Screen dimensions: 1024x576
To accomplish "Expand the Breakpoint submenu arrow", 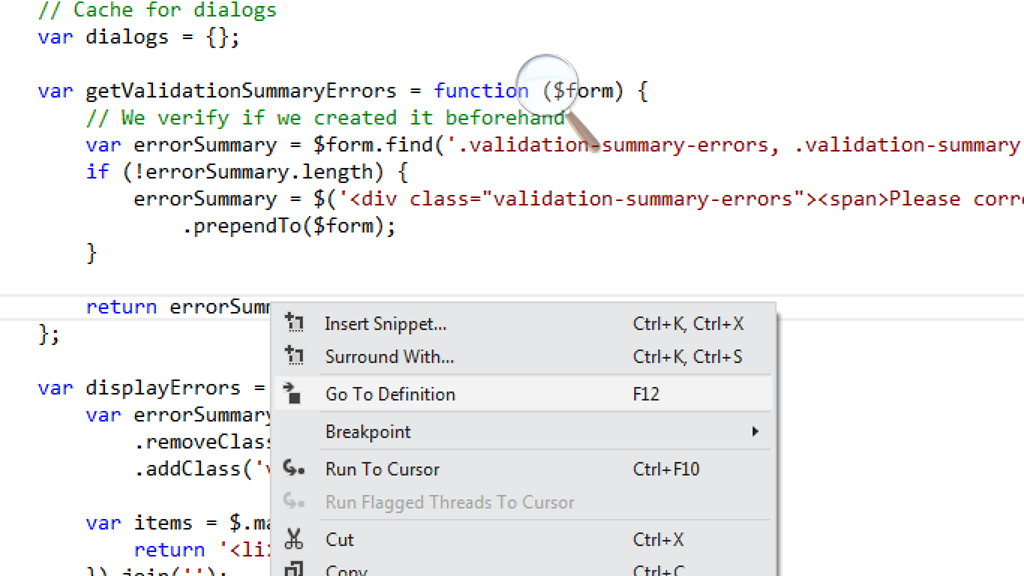I will 755,432.
